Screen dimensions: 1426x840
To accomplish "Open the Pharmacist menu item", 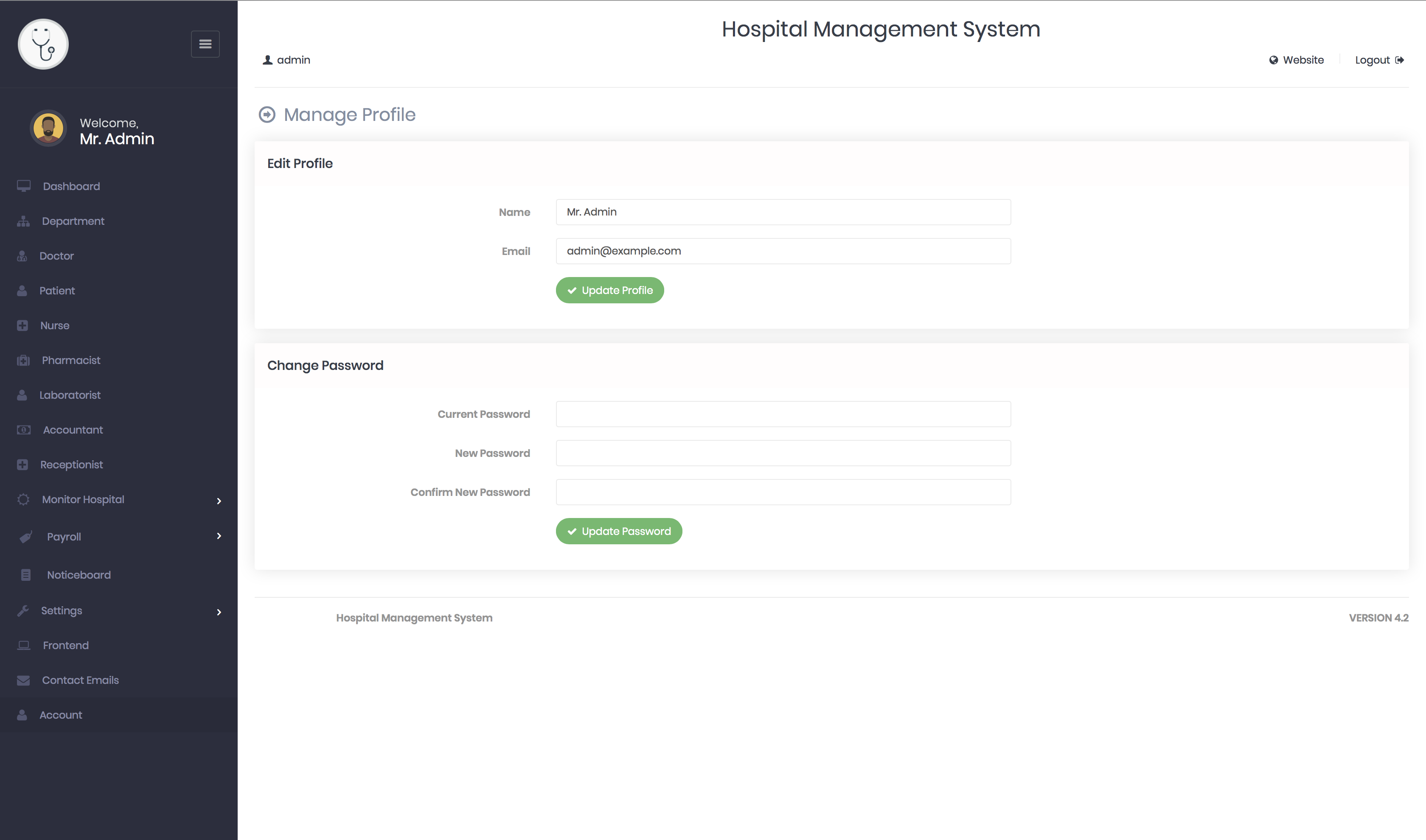I will click(71, 361).
